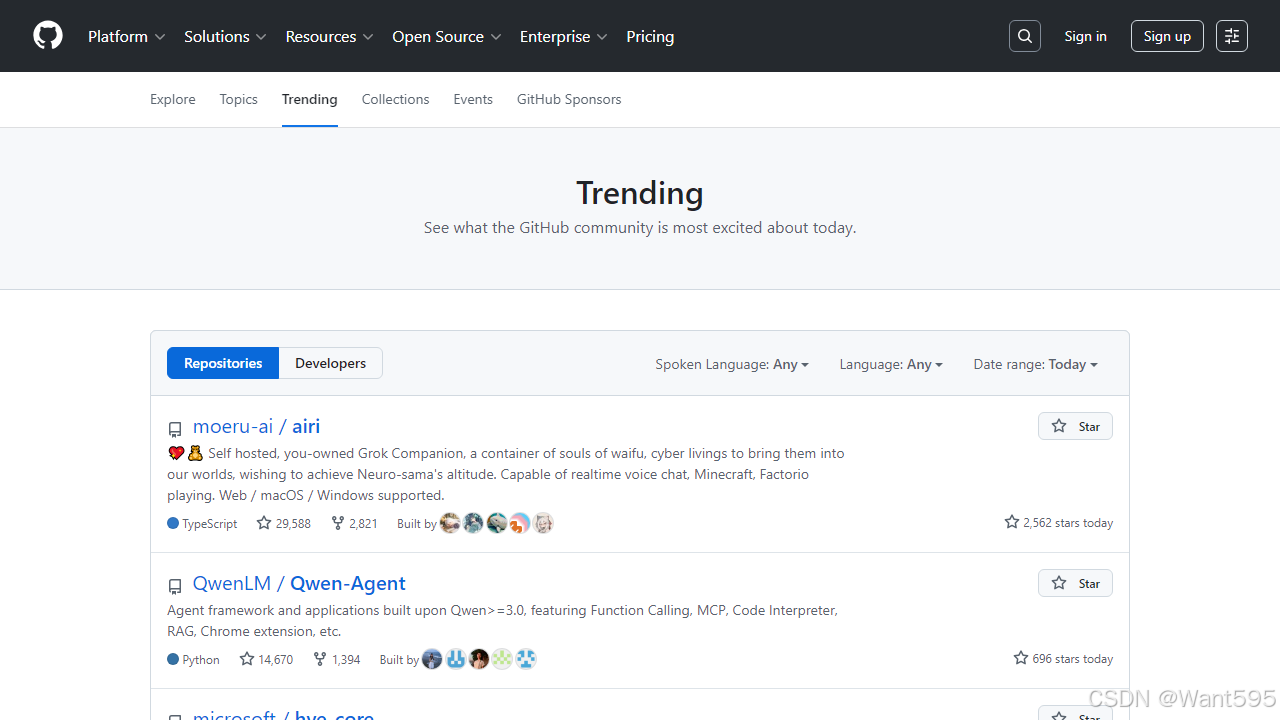Screen dimensions: 1280x720
Task: Click fourth contributor avatar in Qwen-Agent row
Action: click(x=502, y=659)
